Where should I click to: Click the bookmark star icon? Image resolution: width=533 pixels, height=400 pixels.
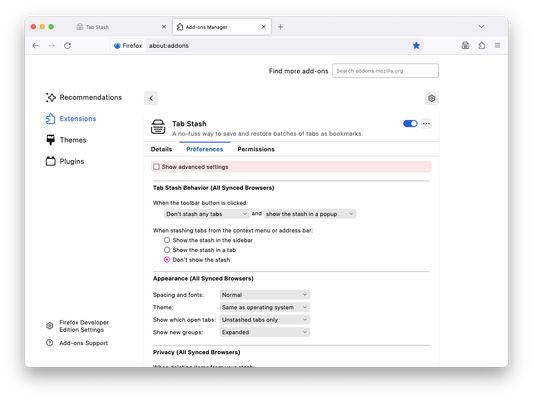point(416,46)
